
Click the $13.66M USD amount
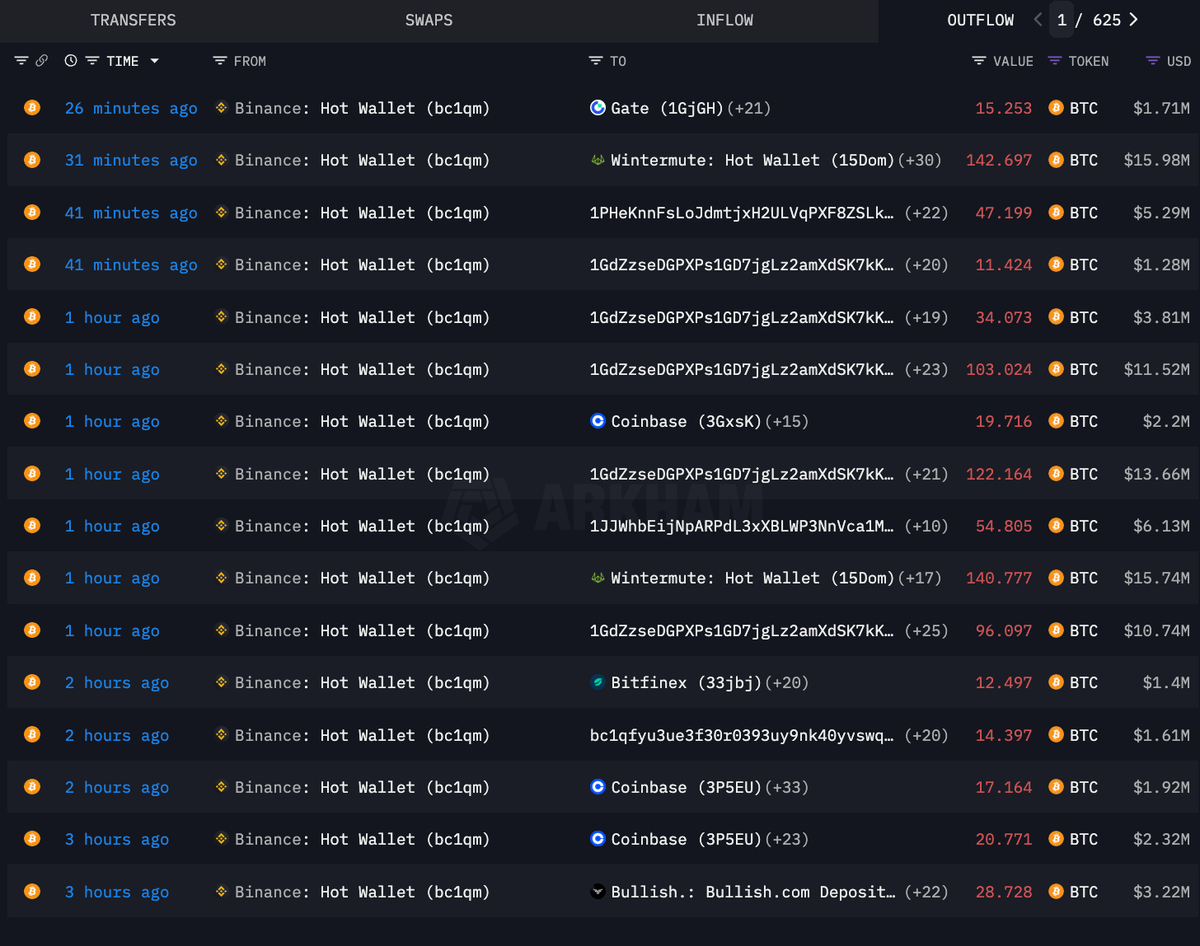click(1157, 474)
